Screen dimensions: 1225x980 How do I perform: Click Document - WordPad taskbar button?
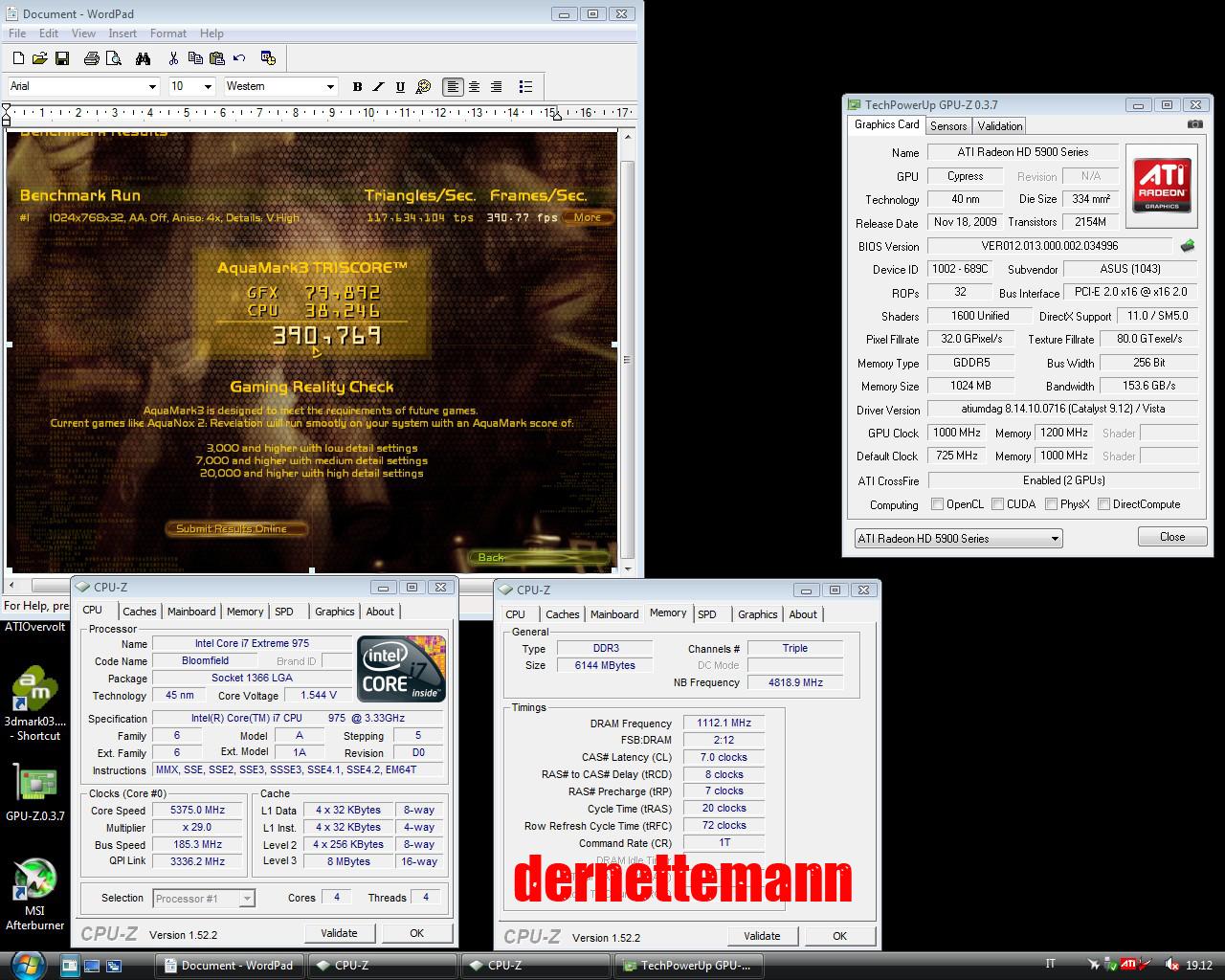pyautogui.click(x=230, y=966)
